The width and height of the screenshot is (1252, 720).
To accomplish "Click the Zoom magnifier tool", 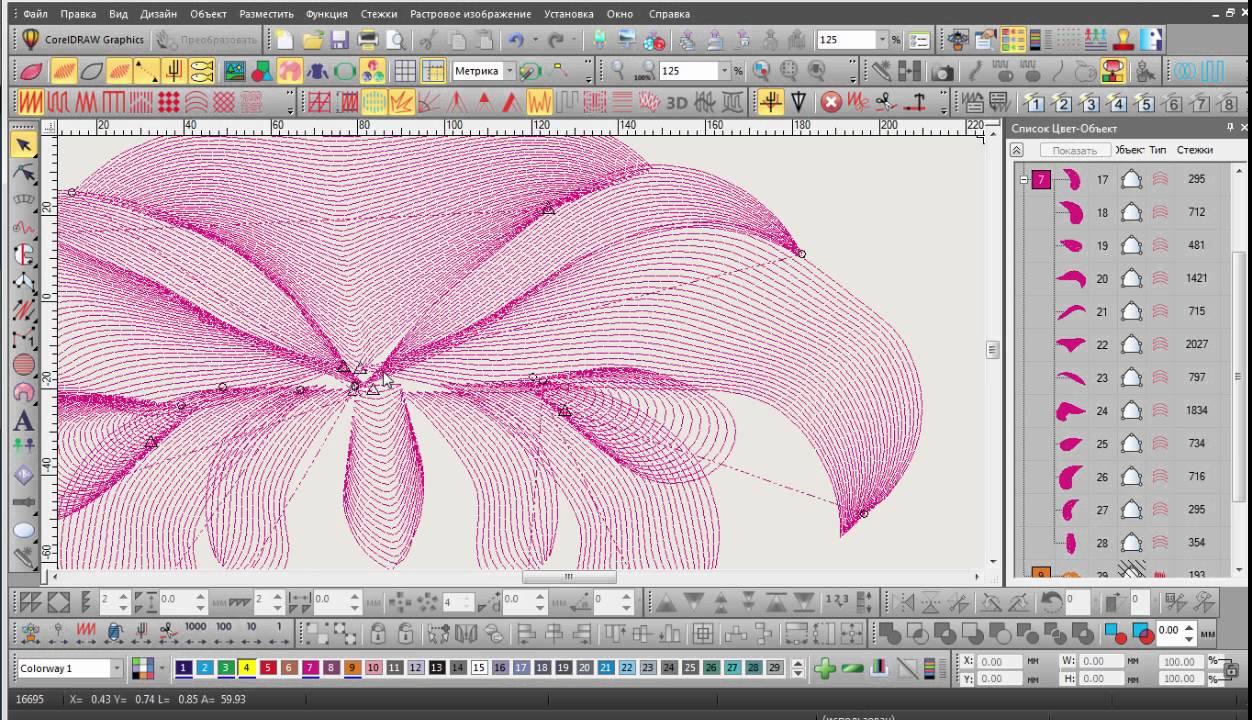I will pyautogui.click(x=619, y=72).
